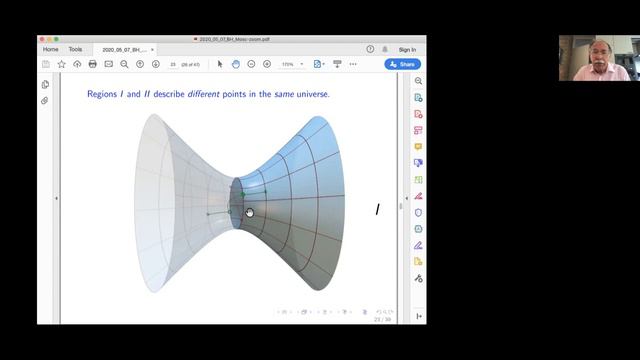Image resolution: width=640 pixels, height=360 pixels.
Task: Open the green Combine Files tool
Action: pyautogui.click(x=418, y=180)
